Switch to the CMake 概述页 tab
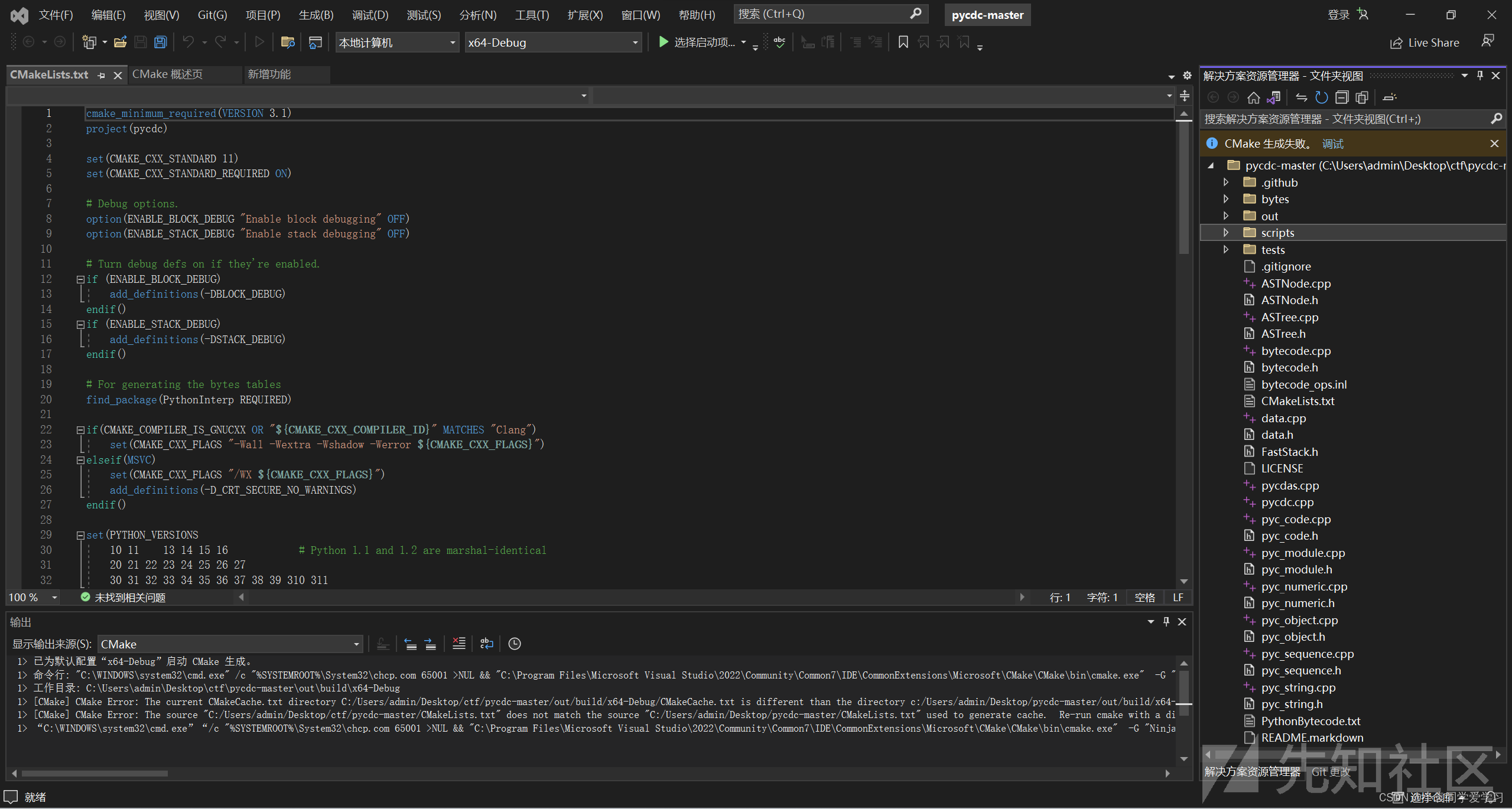This screenshot has height=809, width=1512. (167, 74)
